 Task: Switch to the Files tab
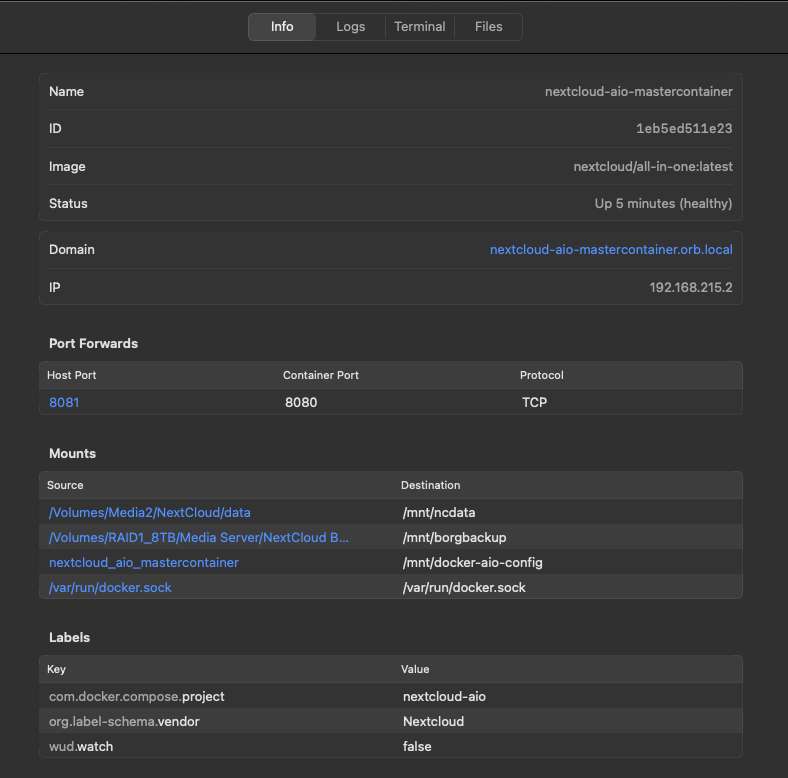(488, 27)
